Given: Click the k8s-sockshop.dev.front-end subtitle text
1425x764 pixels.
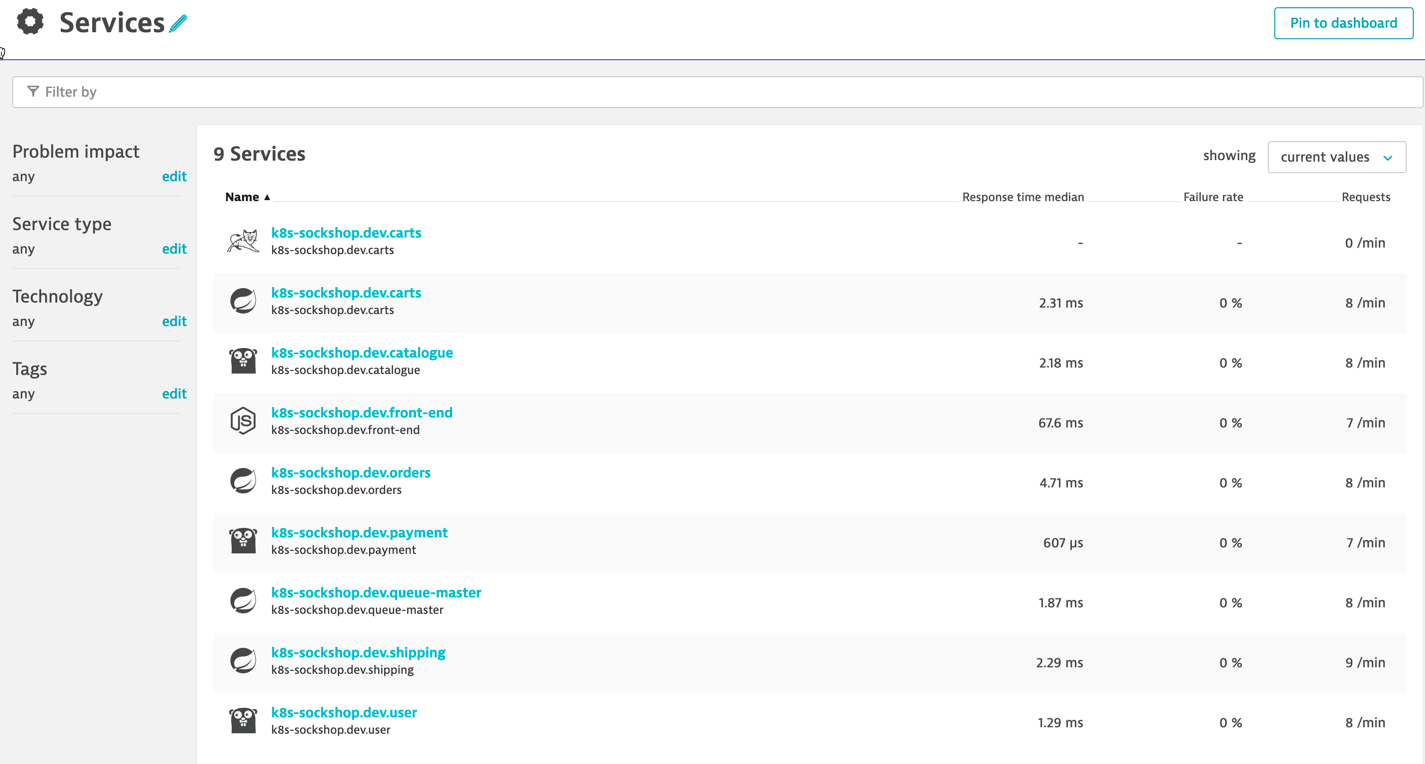Looking at the screenshot, I should (x=345, y=430).
